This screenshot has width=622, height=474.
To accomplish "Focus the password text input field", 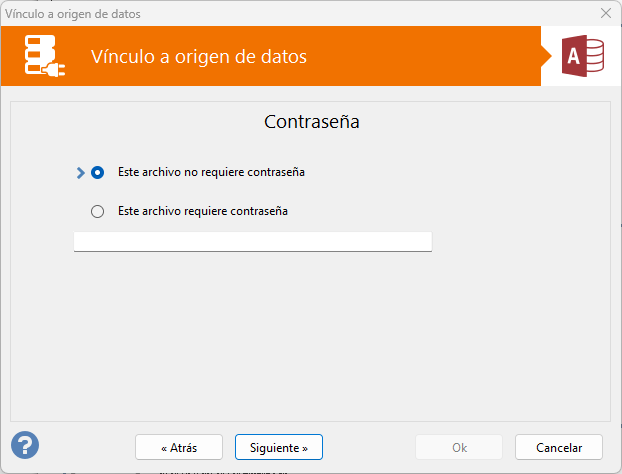I will click(252, 241).
